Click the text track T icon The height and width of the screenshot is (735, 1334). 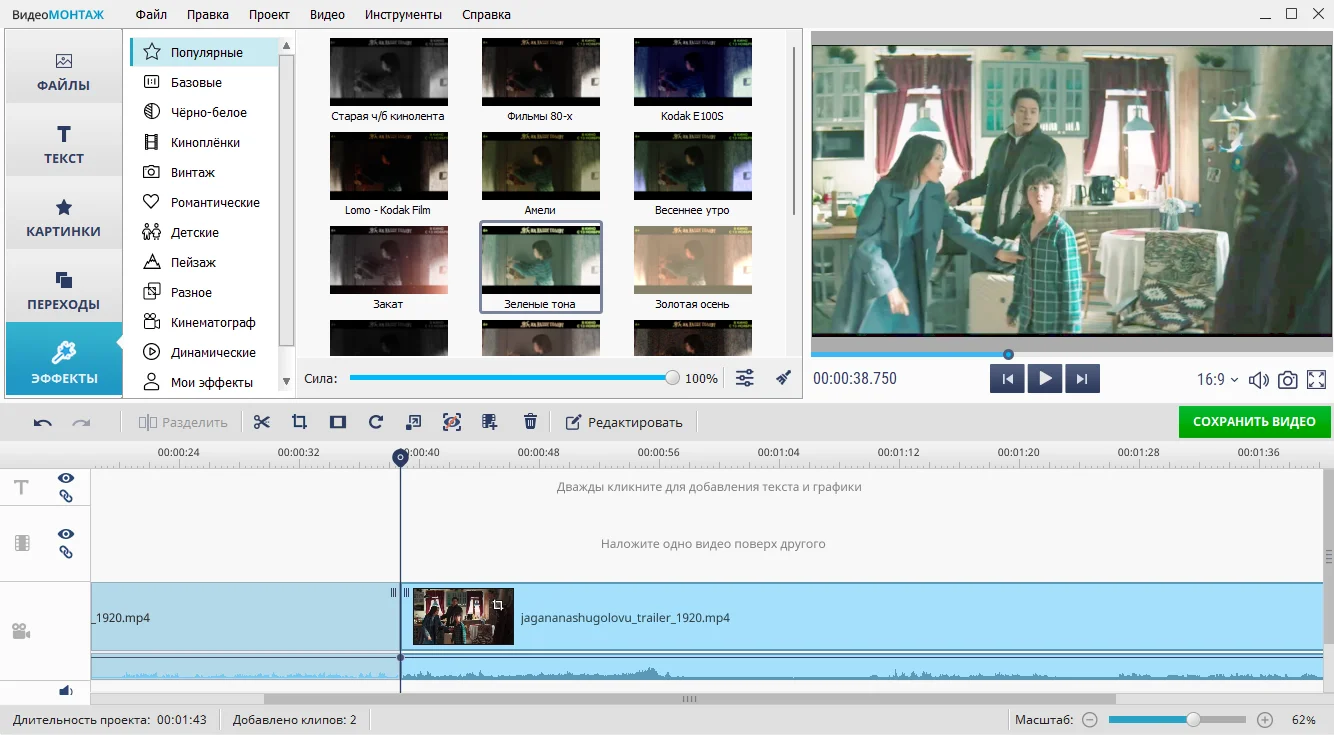click(21, 487)
